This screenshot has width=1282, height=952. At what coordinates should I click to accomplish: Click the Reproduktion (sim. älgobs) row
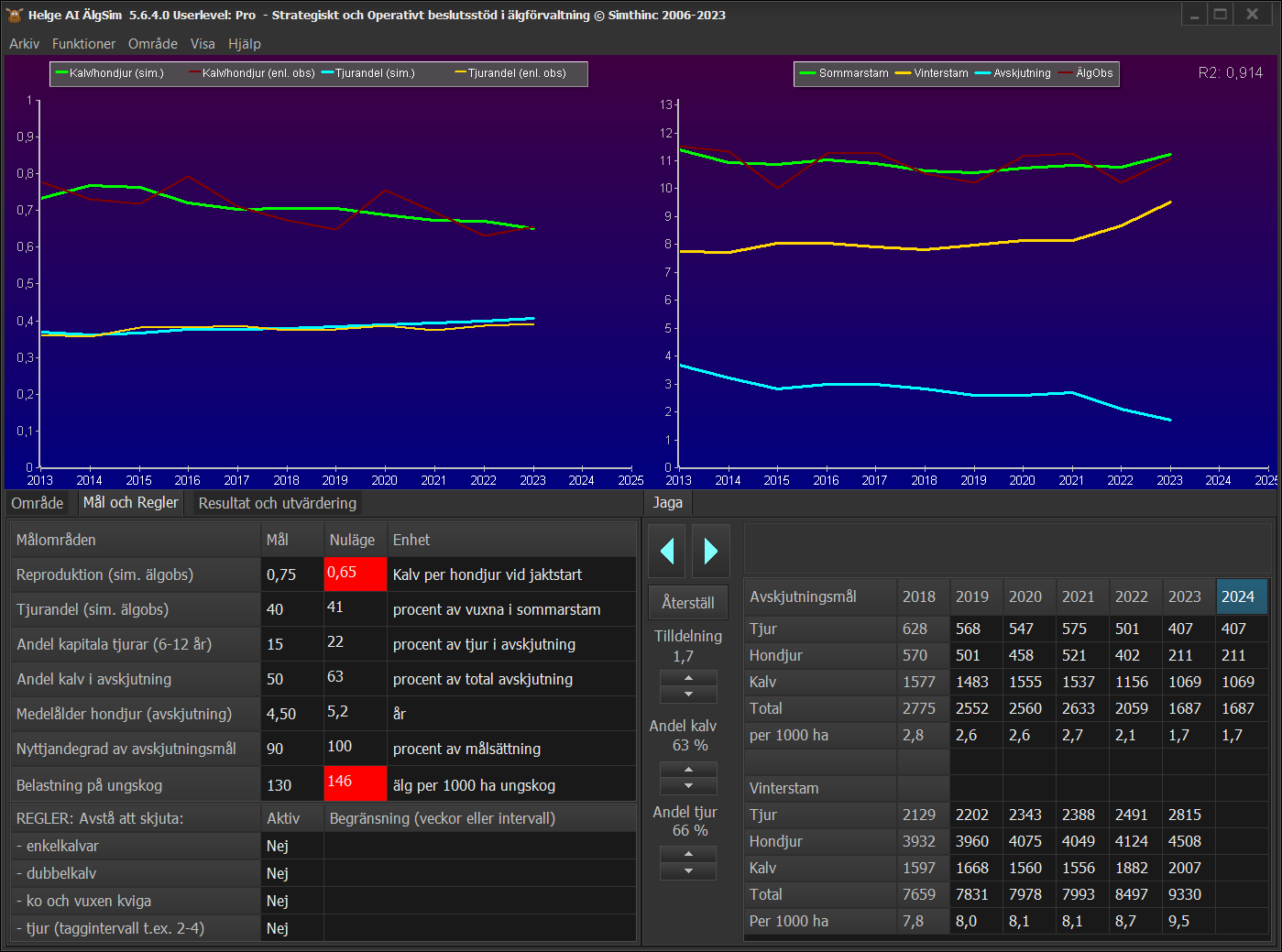323,574
